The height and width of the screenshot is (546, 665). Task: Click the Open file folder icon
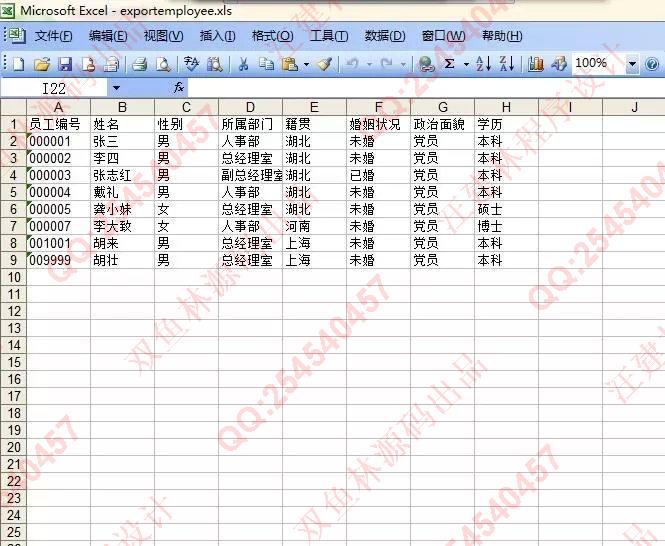[x=42, y=64]
